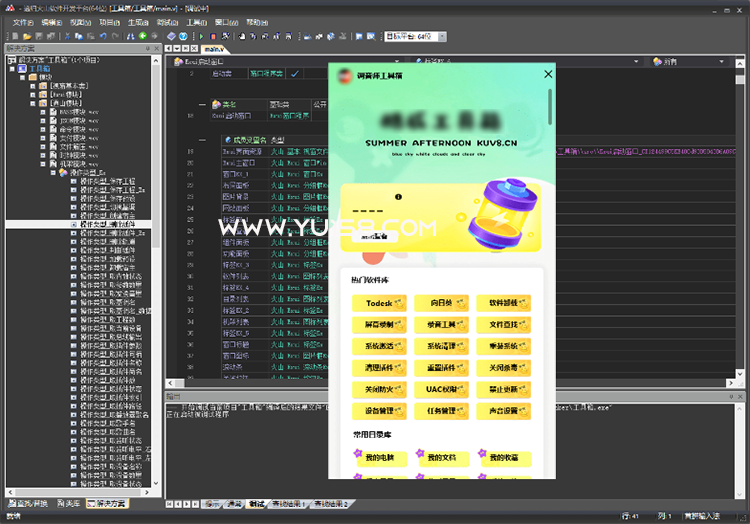Switch to the main.v editor tab
The width and height of the screenshot is (750, 524).
(213, 48)
